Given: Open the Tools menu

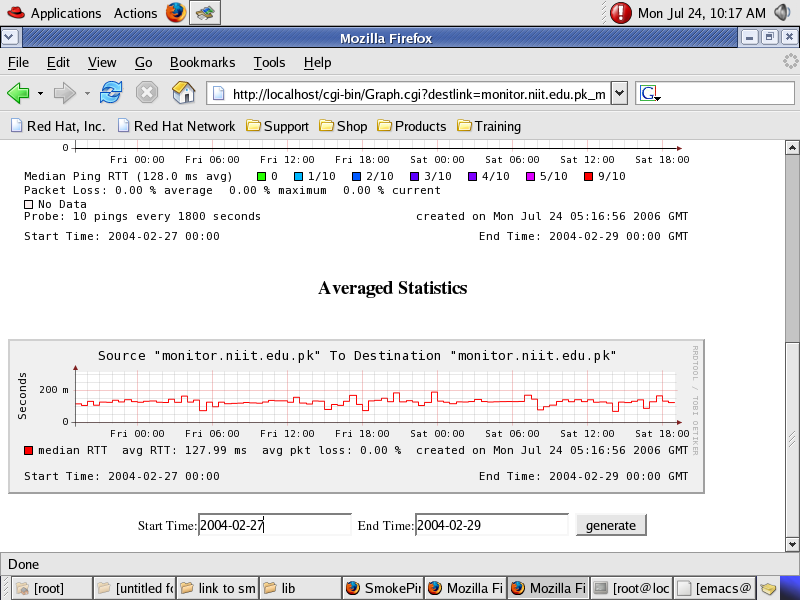Looking at the screenshot, I should (269, 62).
